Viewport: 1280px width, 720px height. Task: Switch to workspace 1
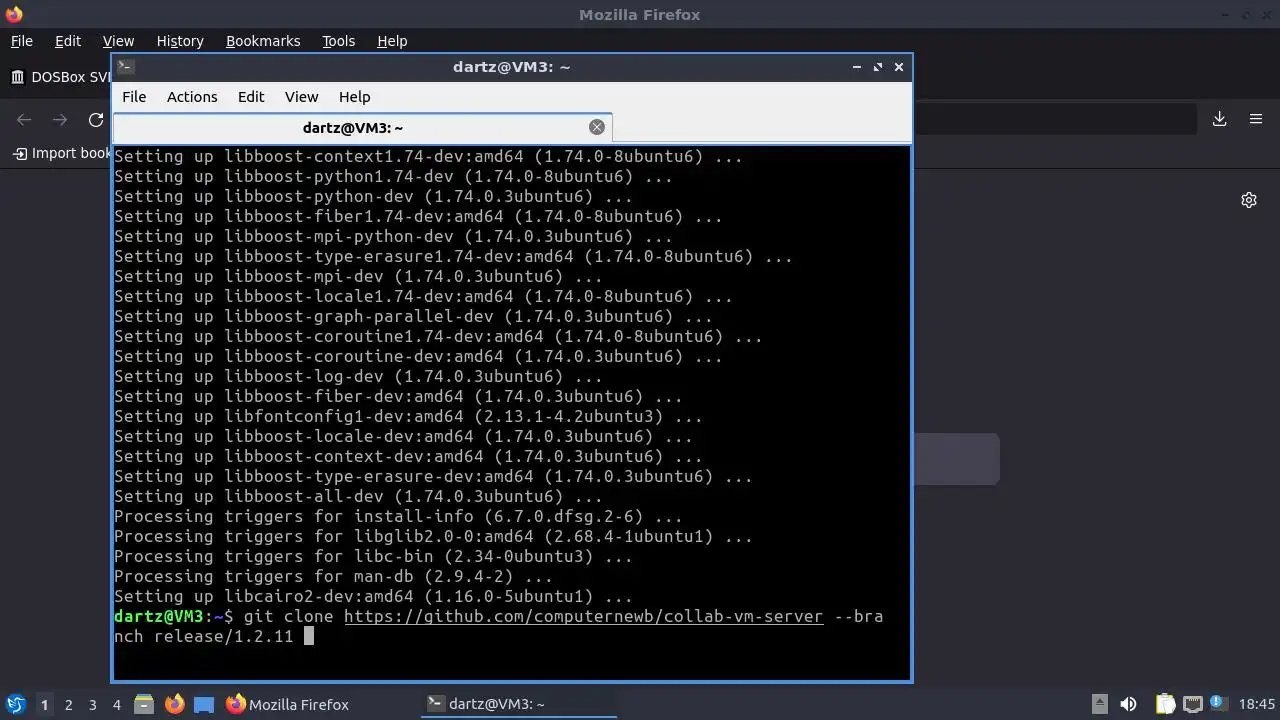[44, 704]
